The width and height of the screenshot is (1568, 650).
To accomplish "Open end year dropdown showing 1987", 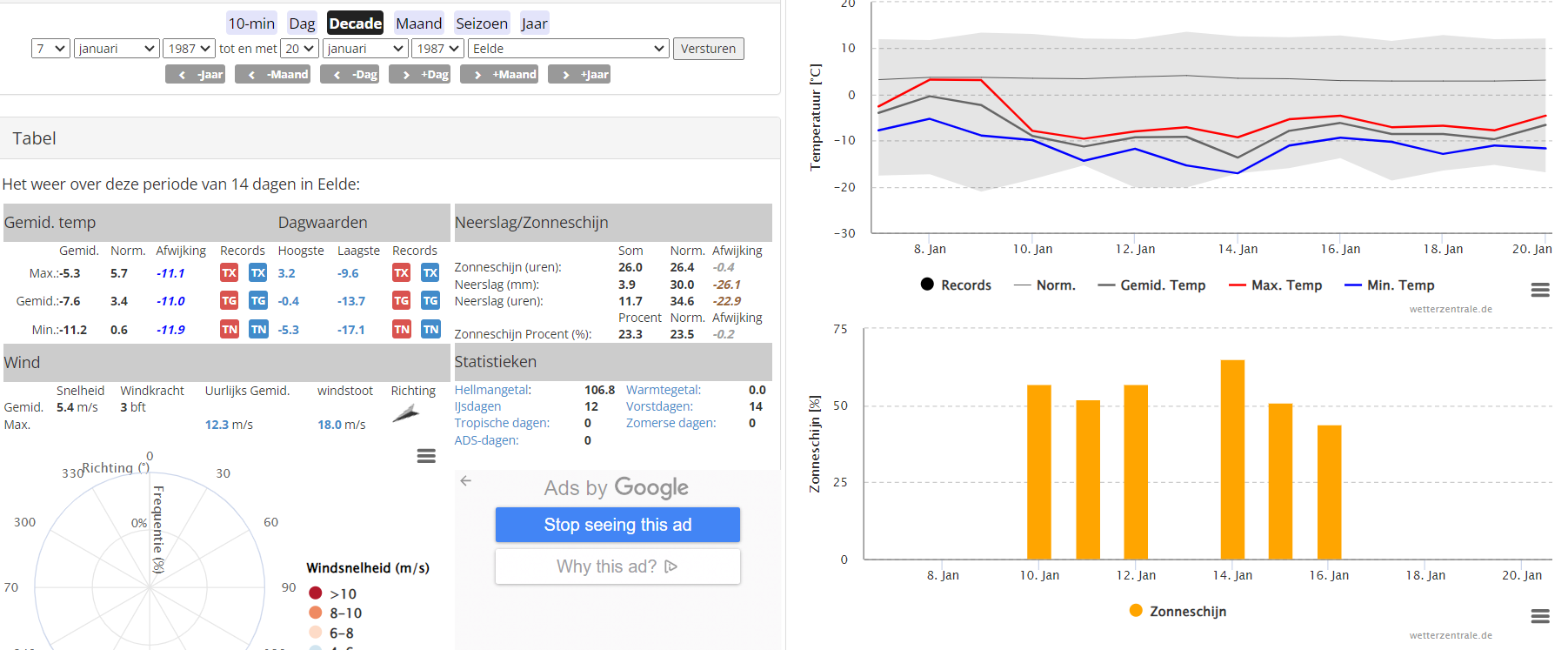I will [437, 49].
